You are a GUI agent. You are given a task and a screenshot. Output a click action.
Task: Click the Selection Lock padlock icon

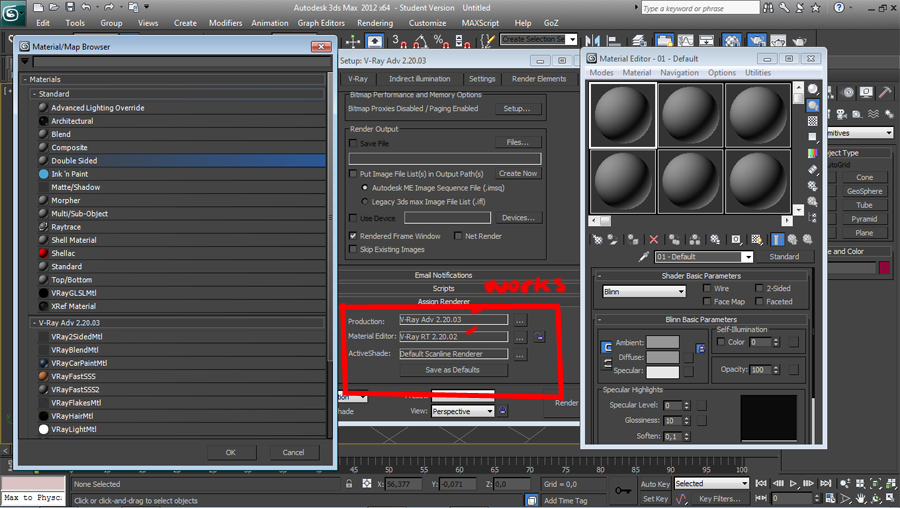coord(349,484)
